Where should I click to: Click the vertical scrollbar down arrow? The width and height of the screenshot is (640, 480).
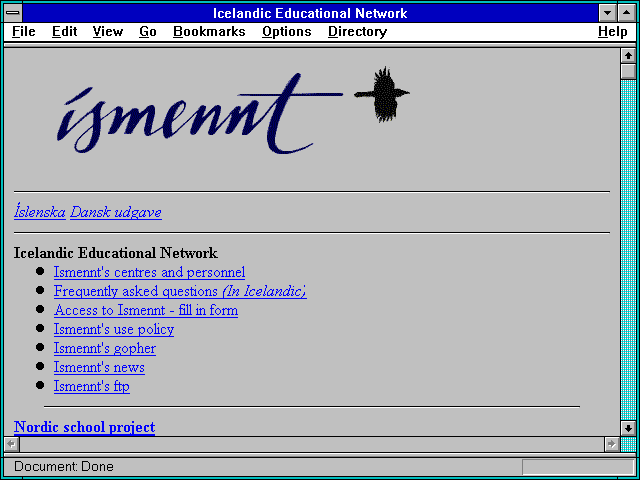click(x=628, y=428)
